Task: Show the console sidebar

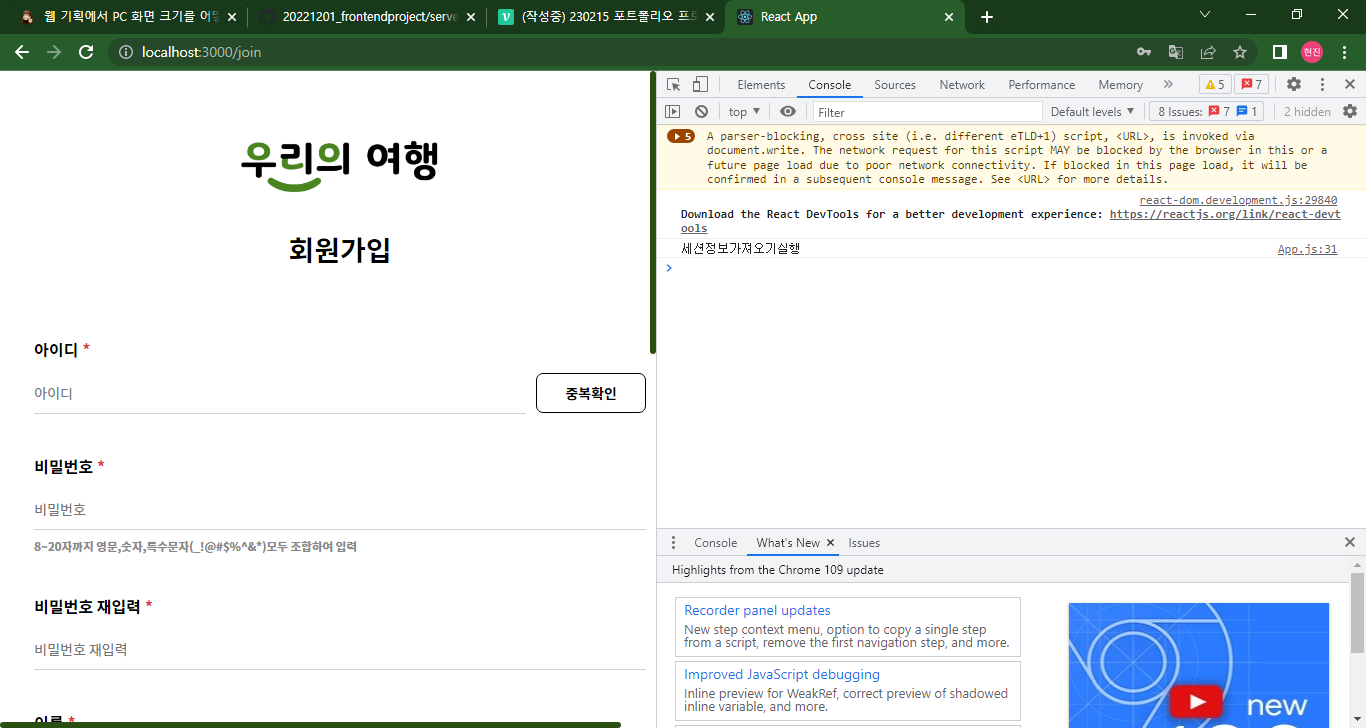Action: [x=673, y=112]
